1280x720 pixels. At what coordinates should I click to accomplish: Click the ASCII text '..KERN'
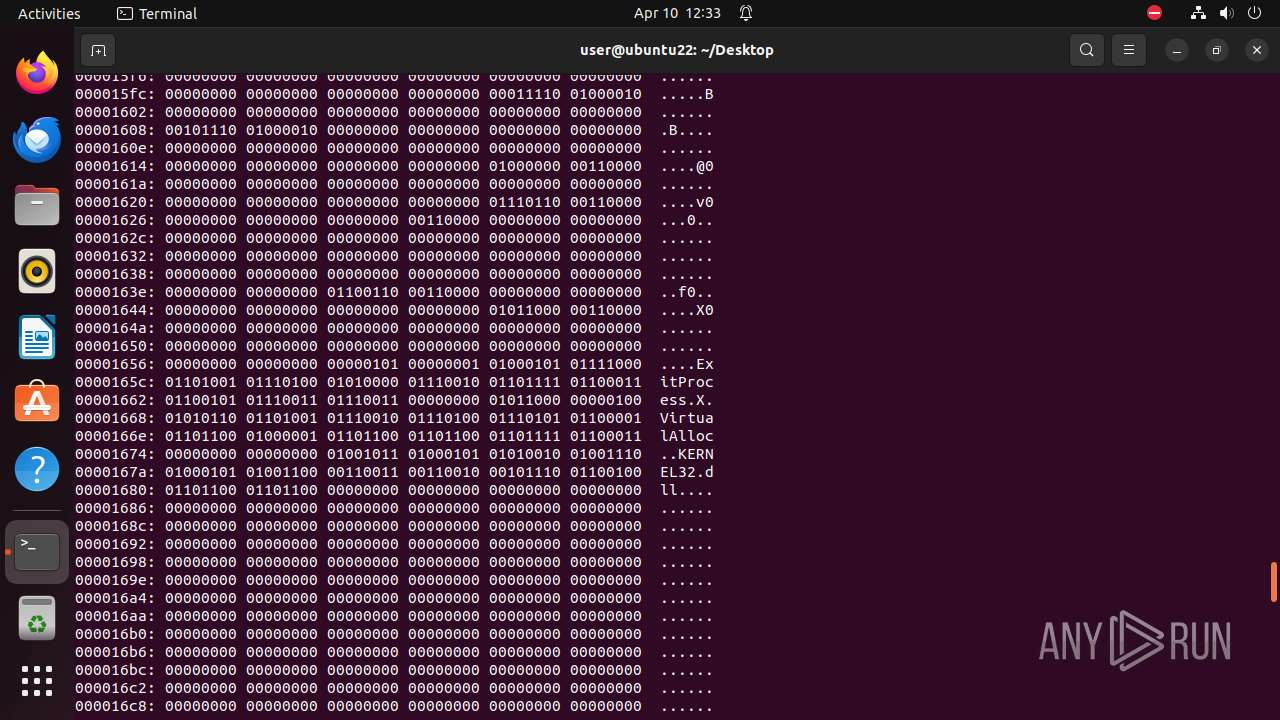pyautogui.click(x=686, y=454)
